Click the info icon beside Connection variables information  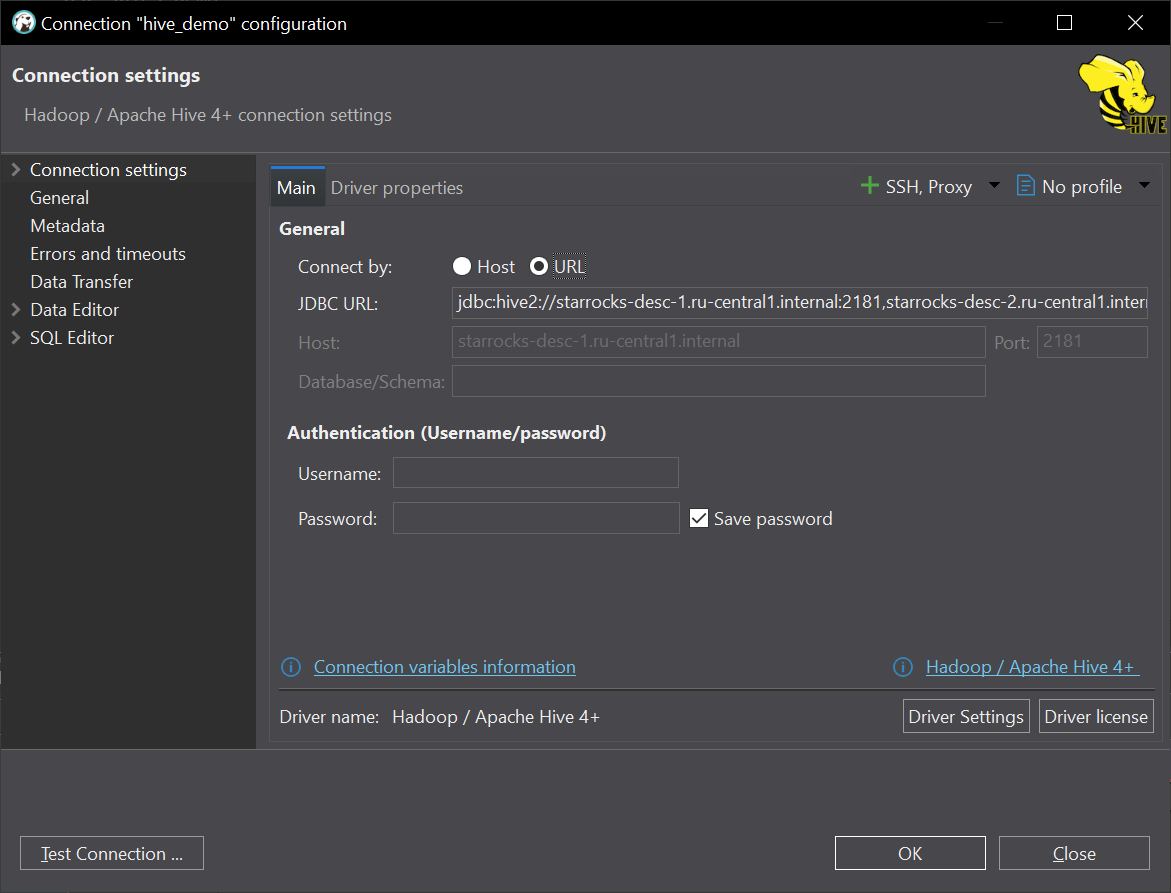[x=291, y=667]
